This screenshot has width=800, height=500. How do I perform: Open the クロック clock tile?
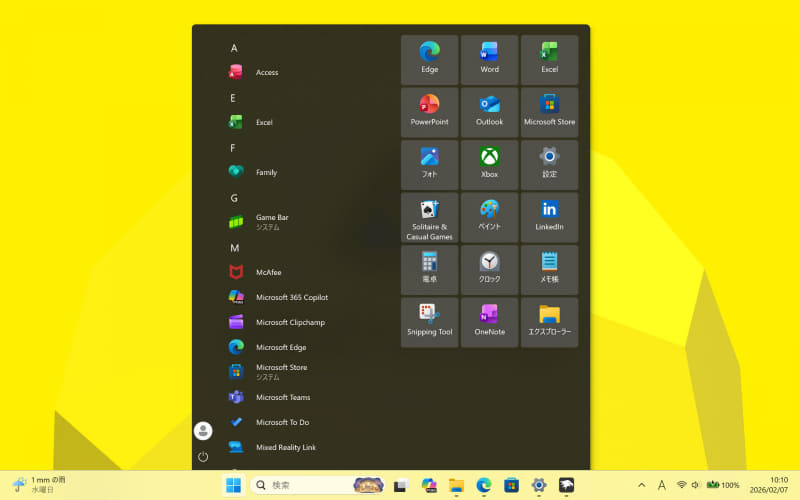point(489,270)
